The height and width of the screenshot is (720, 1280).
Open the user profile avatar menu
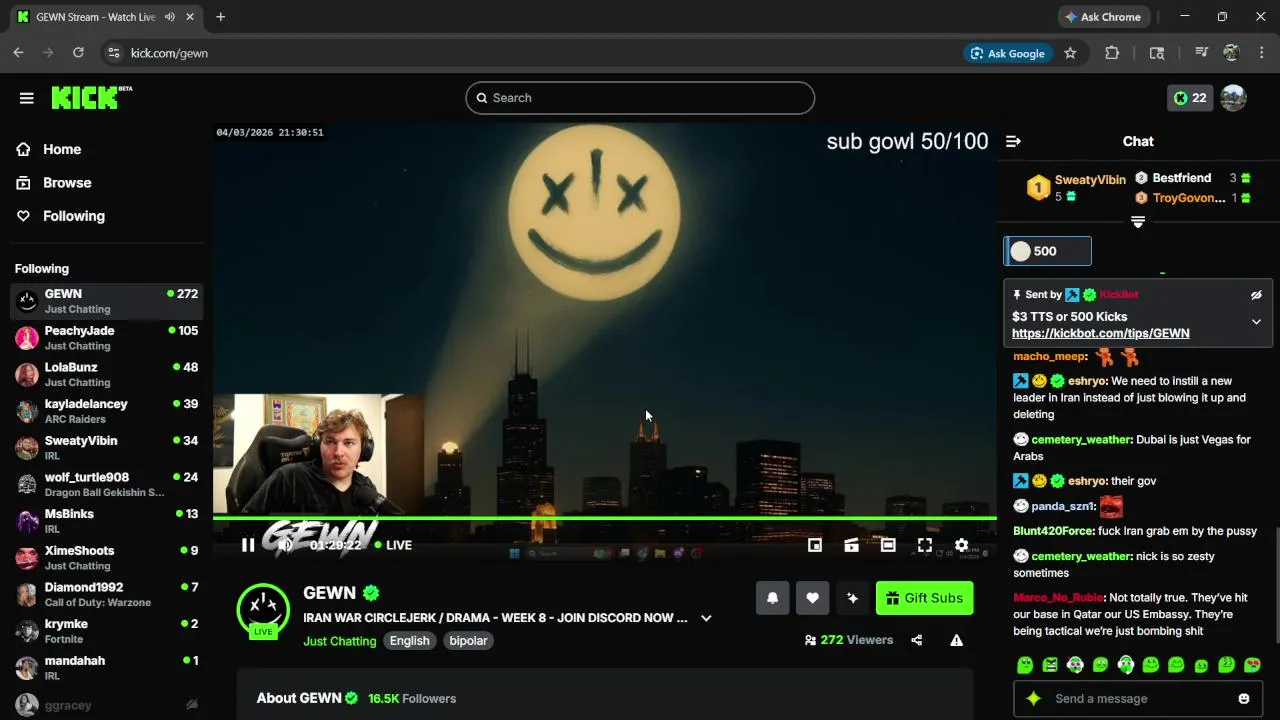tap(1233, 98)
